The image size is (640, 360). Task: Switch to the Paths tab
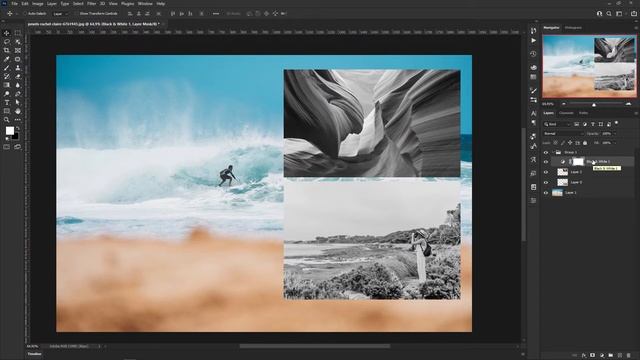pyautogui.click(x=583, y=113)
